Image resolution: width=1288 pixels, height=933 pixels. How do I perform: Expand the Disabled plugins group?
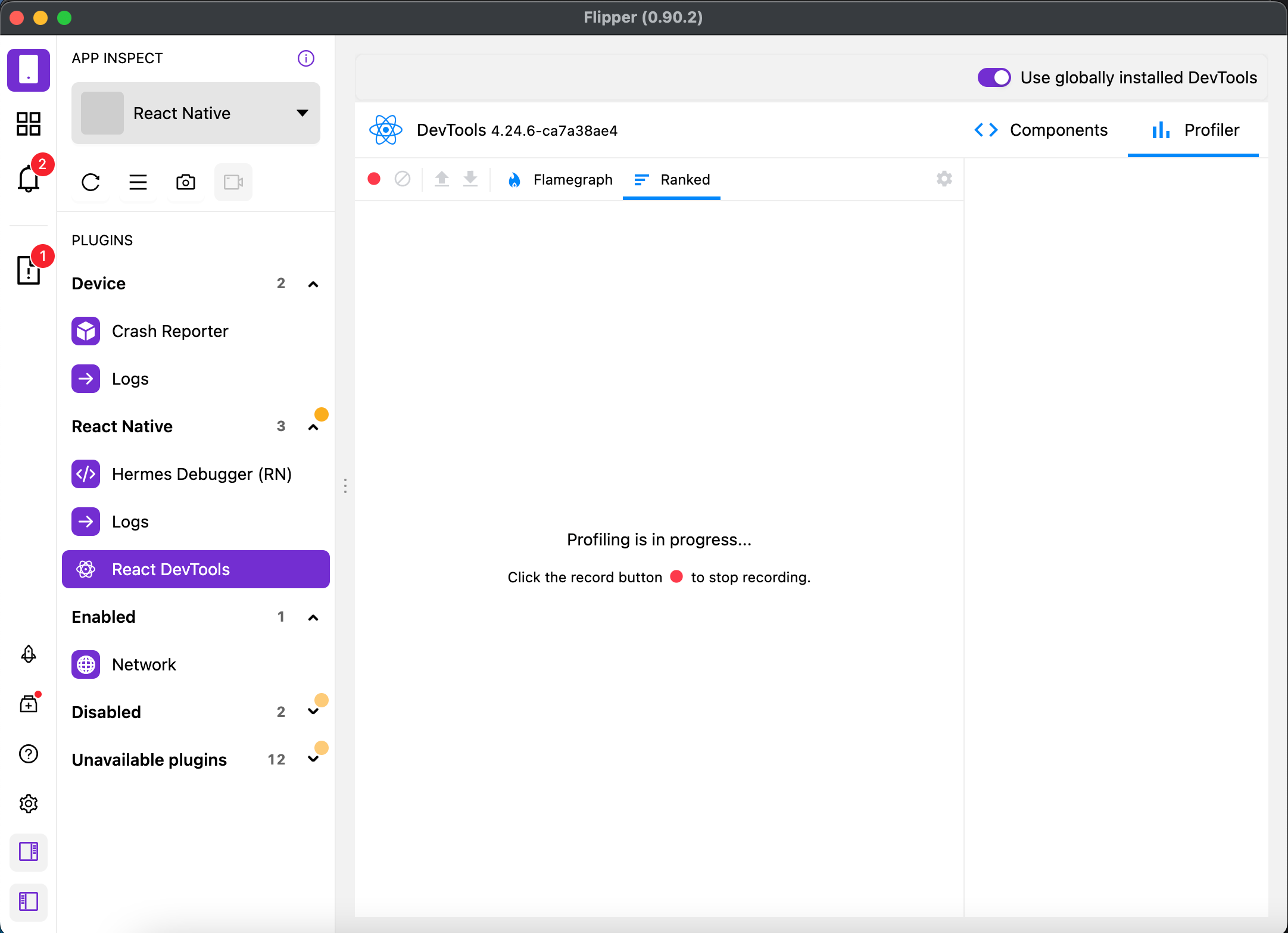[313, 712]
